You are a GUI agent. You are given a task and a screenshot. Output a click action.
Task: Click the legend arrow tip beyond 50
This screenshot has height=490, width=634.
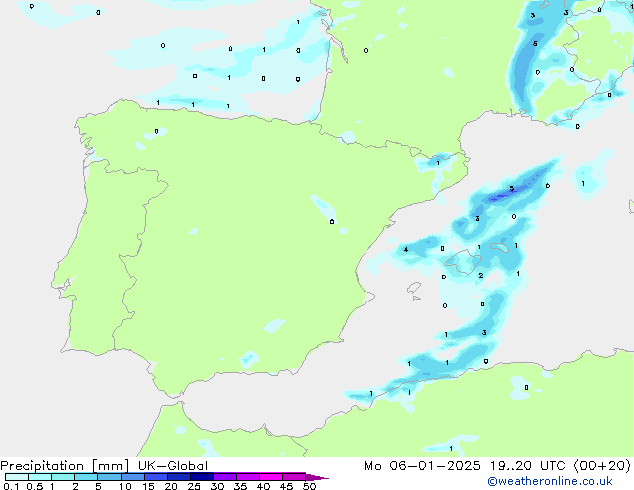317,477
